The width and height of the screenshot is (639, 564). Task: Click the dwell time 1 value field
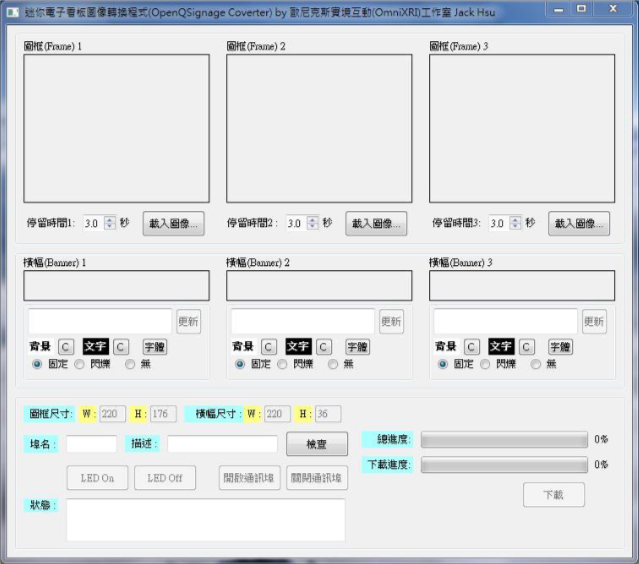tap(94, 223)
